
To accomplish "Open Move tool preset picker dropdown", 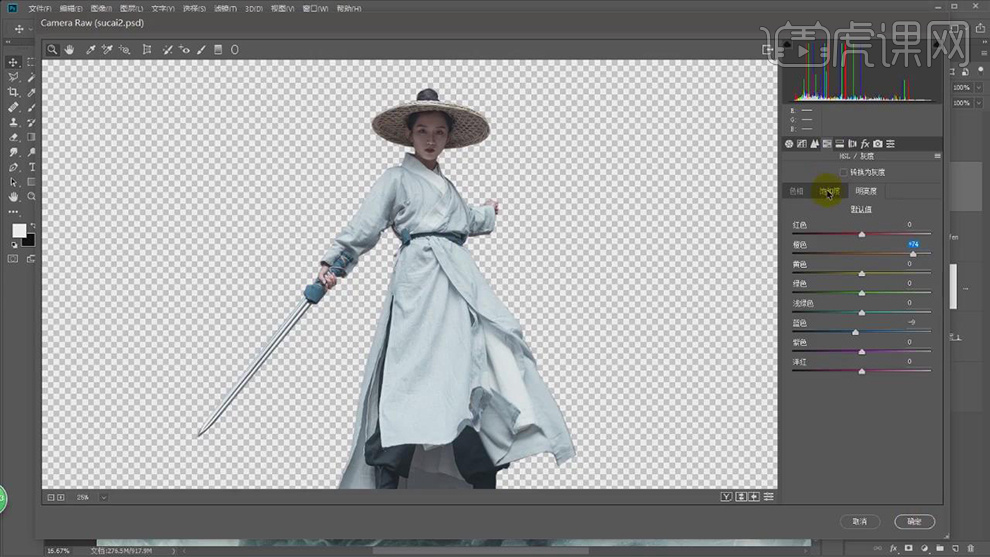I will pos(30,29).
